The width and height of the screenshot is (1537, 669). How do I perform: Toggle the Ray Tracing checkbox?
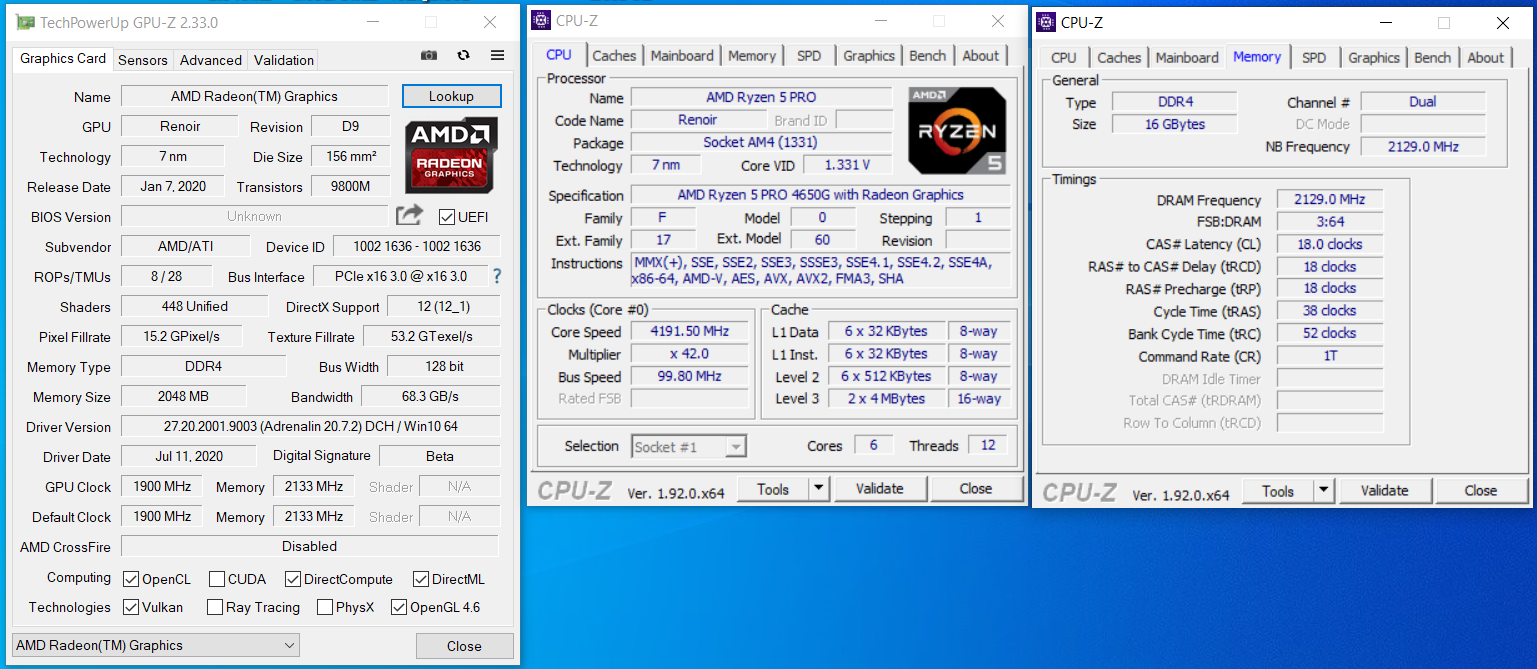(x=215, y=607)
